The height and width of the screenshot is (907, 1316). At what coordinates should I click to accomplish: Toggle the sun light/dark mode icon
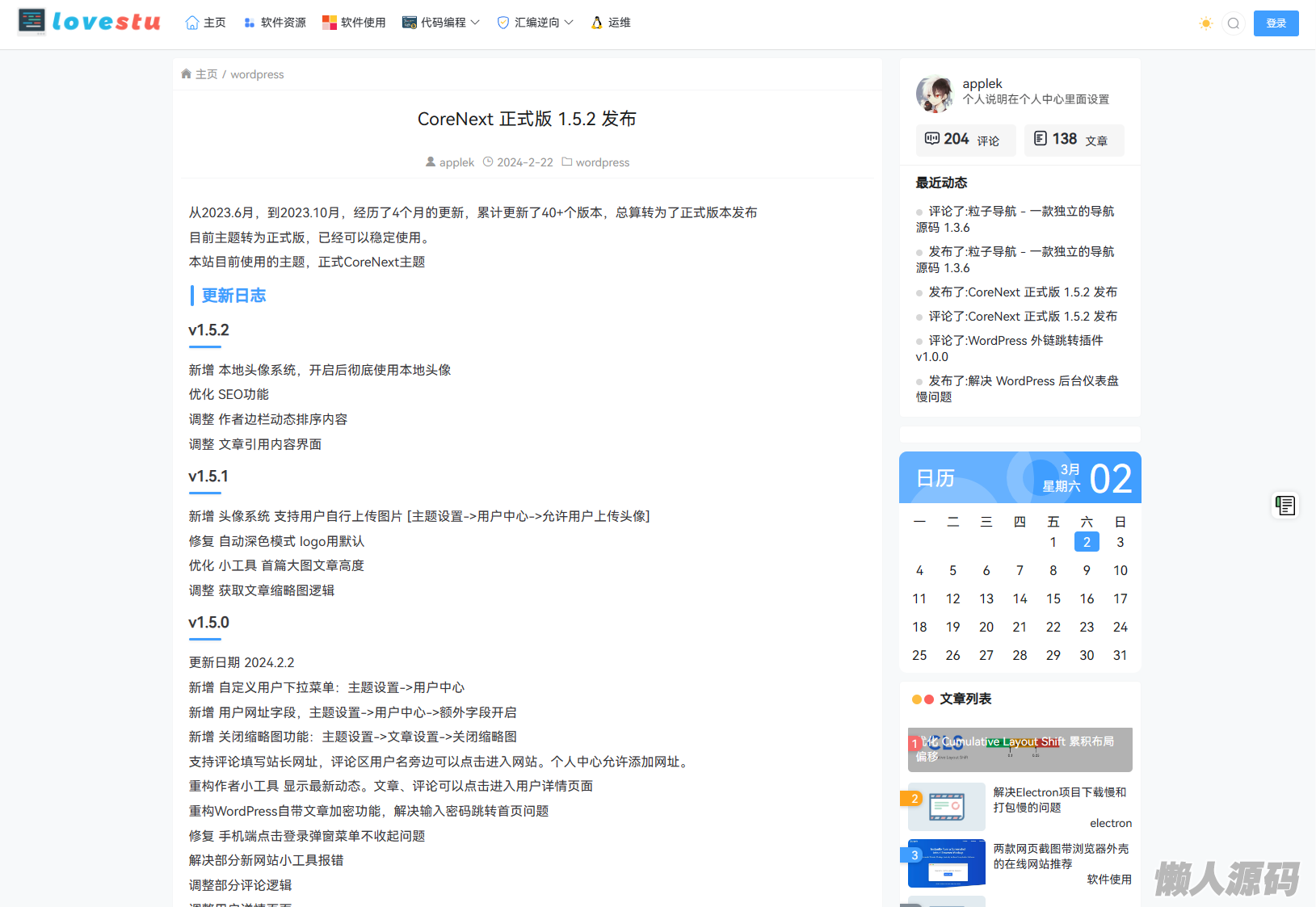[1205, 23]
